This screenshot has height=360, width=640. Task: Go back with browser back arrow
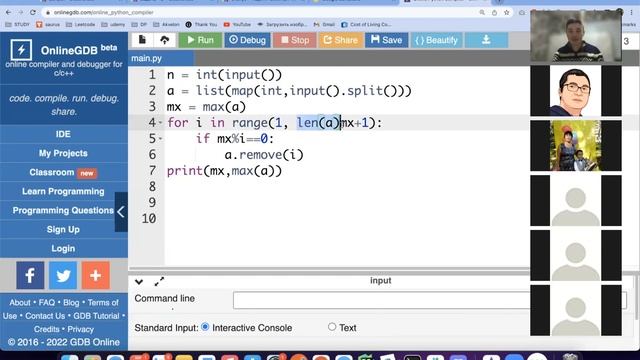click(x=9, y=13)
